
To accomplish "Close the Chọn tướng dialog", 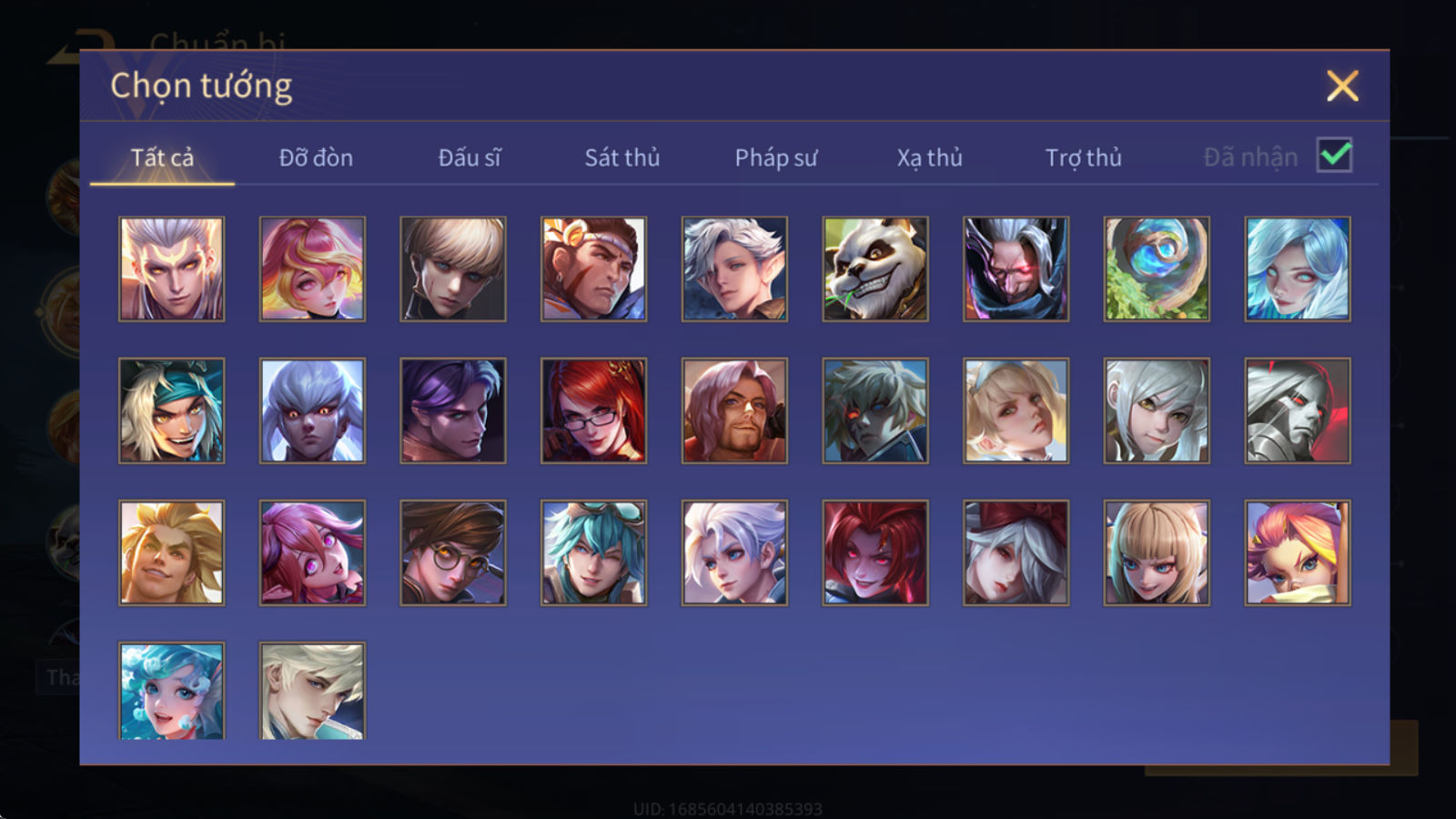I will pos(1342,86).
